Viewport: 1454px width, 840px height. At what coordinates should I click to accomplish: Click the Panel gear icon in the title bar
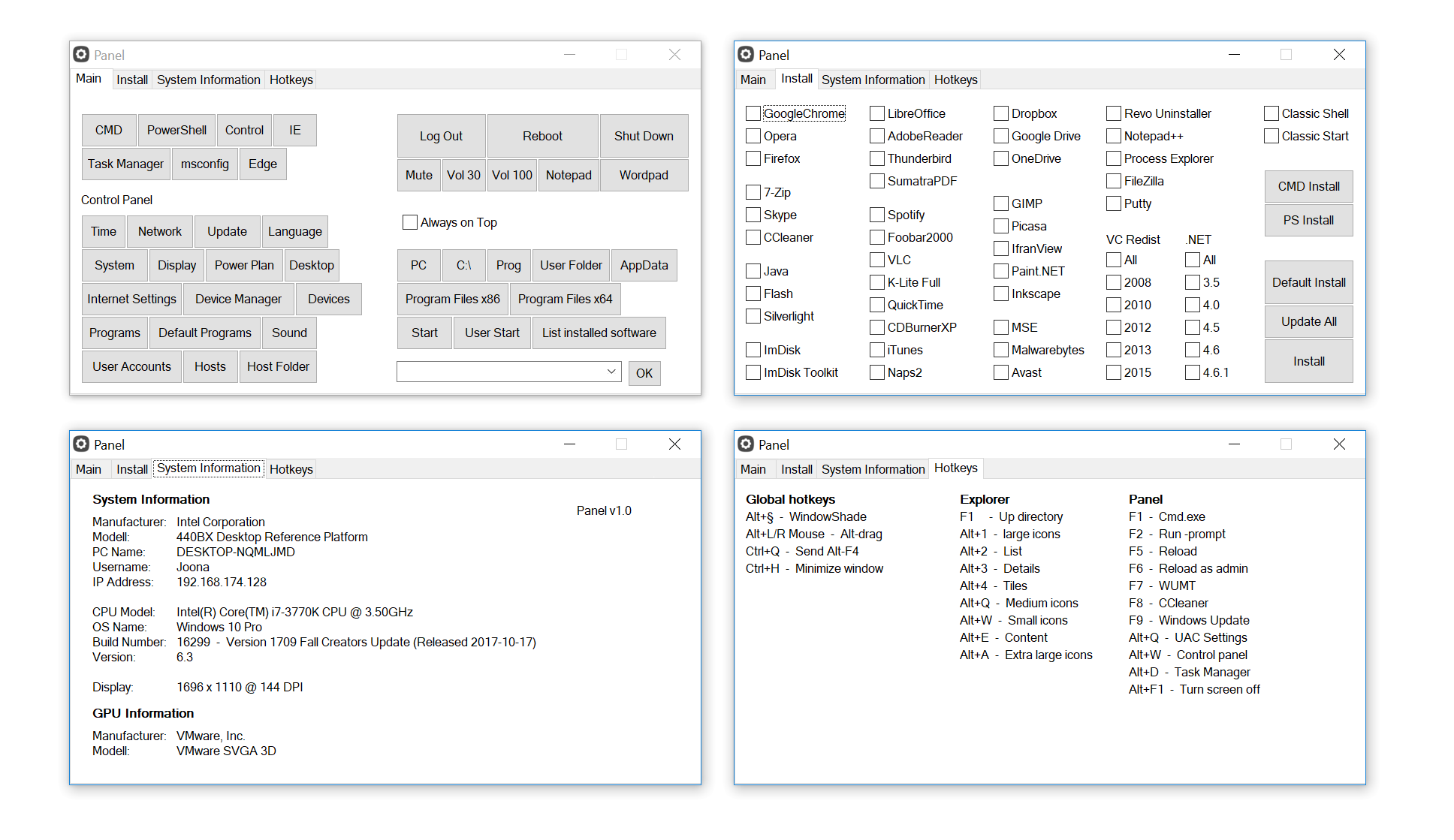81,54
